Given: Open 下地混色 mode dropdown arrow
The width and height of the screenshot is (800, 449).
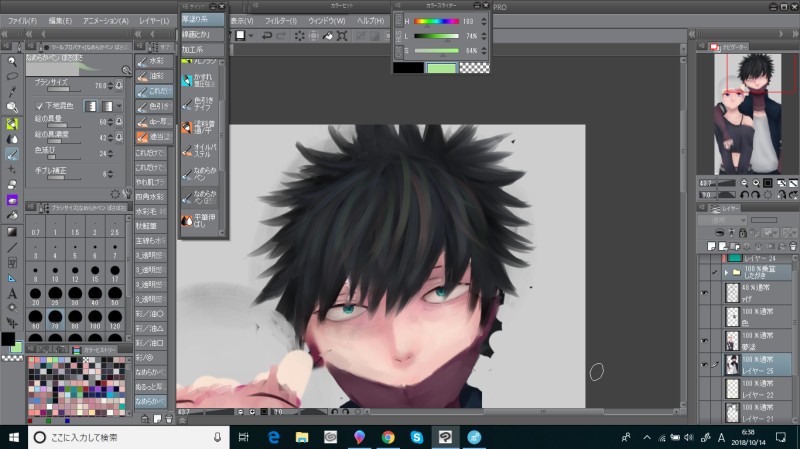Looking at the screenshot, I should coord(119,106).
